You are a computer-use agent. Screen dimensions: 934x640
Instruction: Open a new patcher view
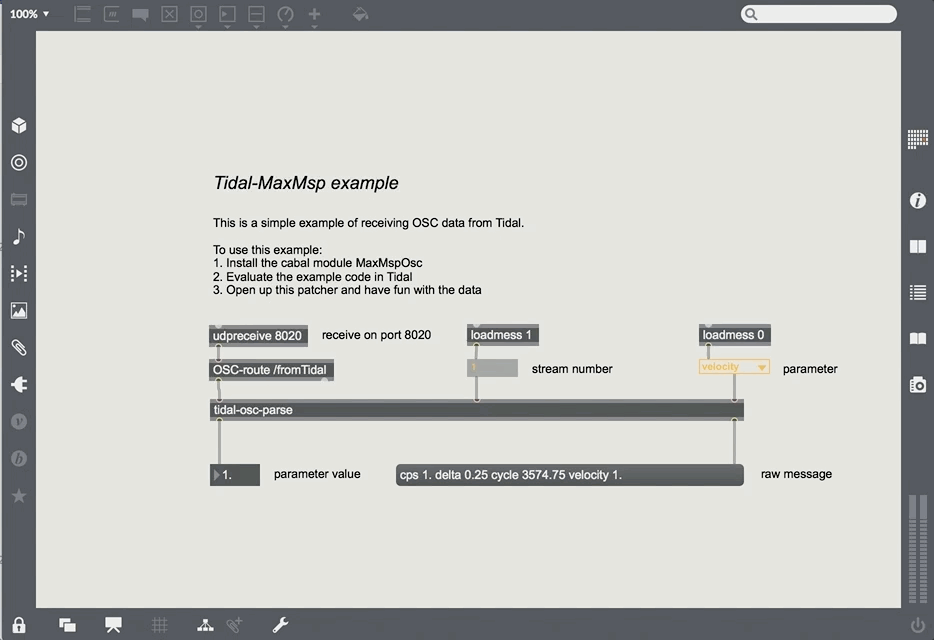67,625
